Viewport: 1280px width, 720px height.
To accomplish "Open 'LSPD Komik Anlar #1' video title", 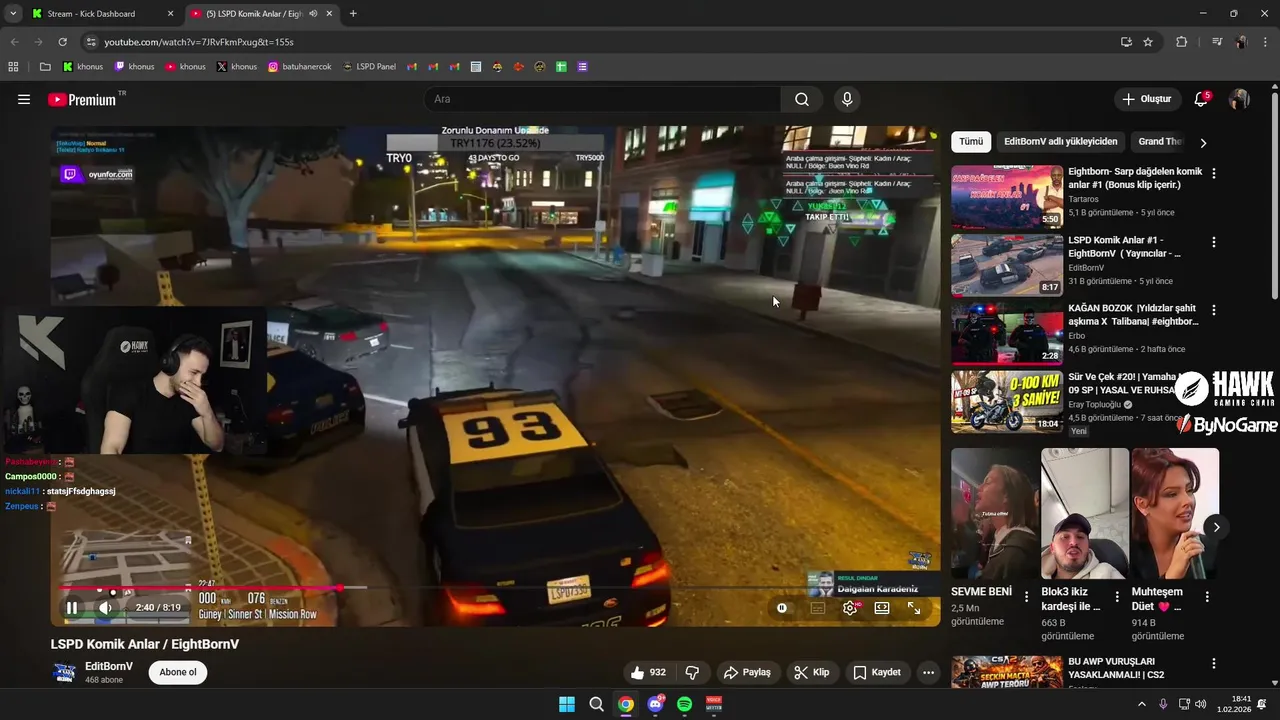I will pyautogui.click(x=1125, y=247).
